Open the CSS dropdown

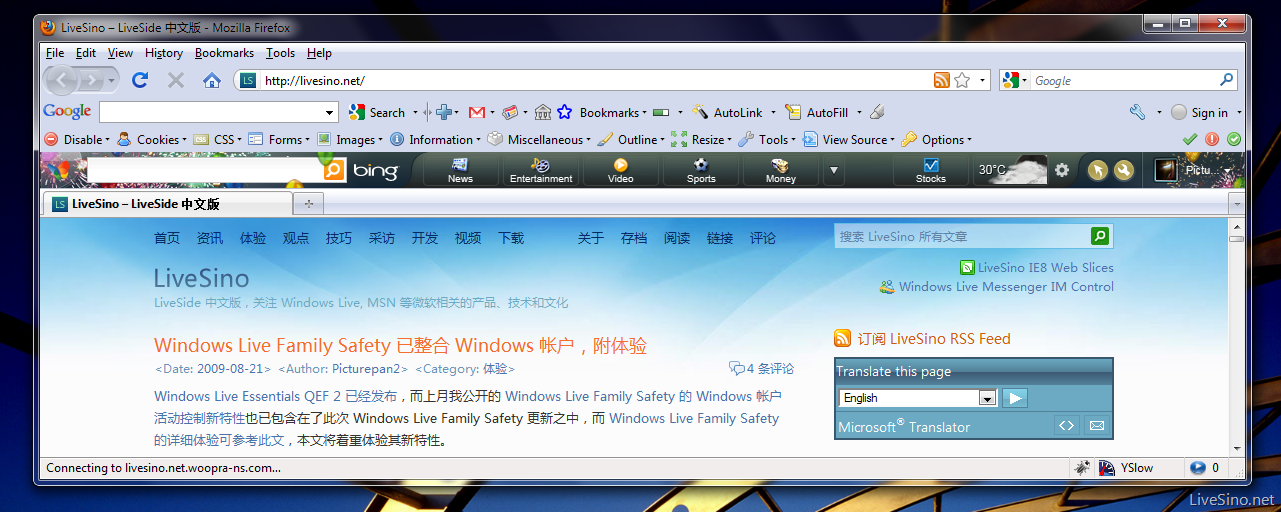217,139
